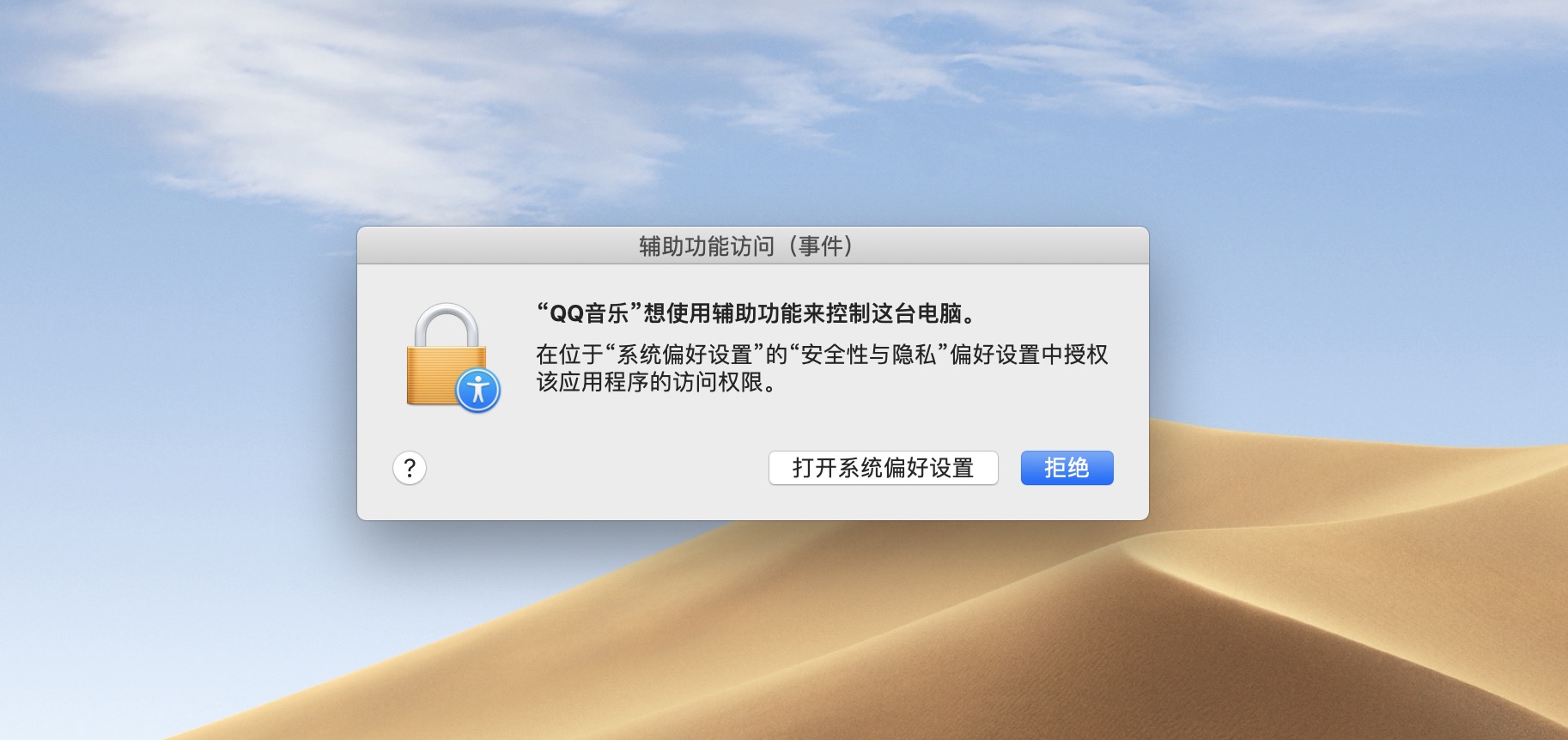Click the 系统偏好设置 quoted text in description
The width and height of the screenshot is (1568, 740).
(684, 355)
